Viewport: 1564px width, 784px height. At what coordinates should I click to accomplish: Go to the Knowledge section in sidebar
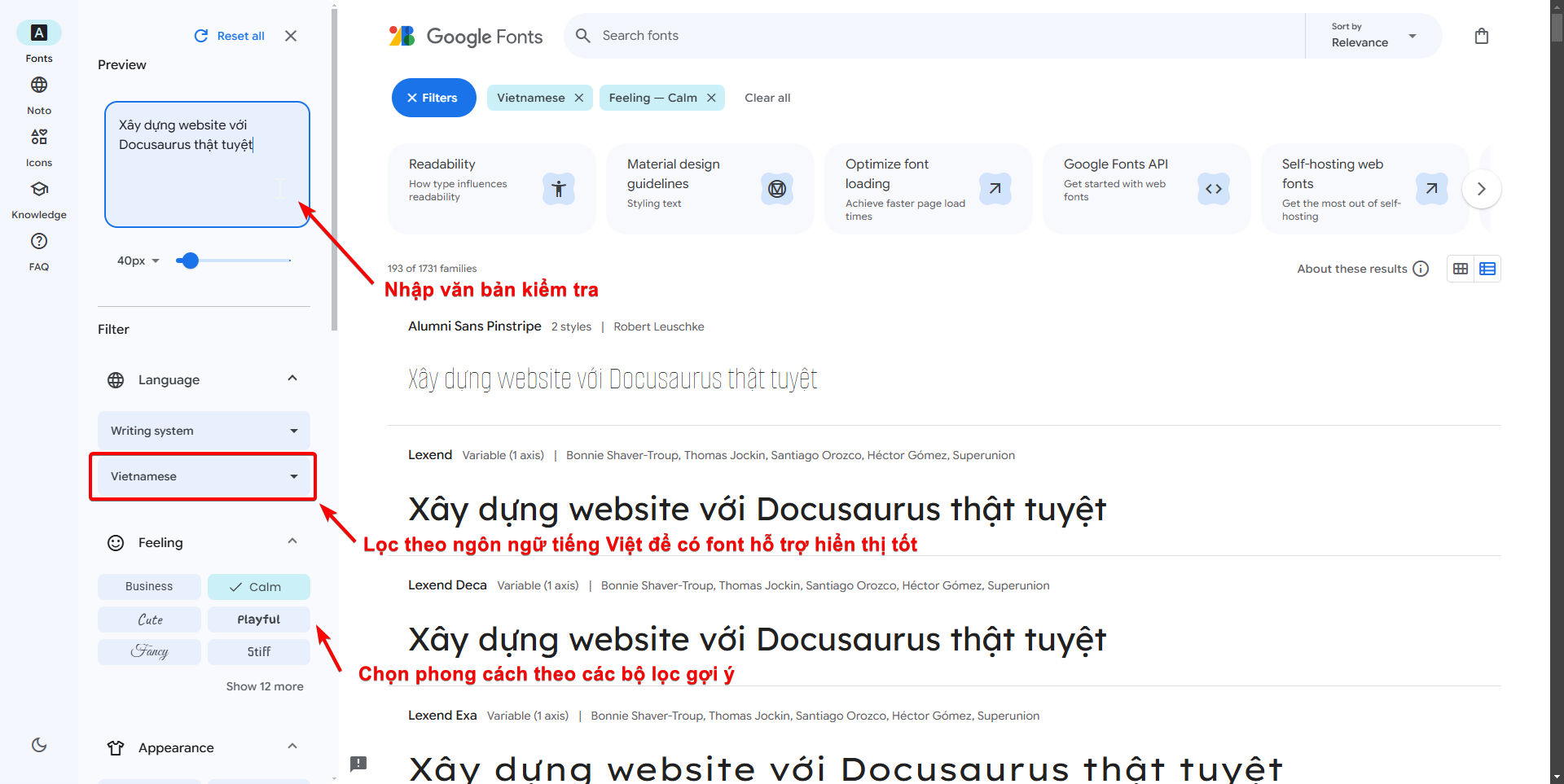tap(38, 197)
